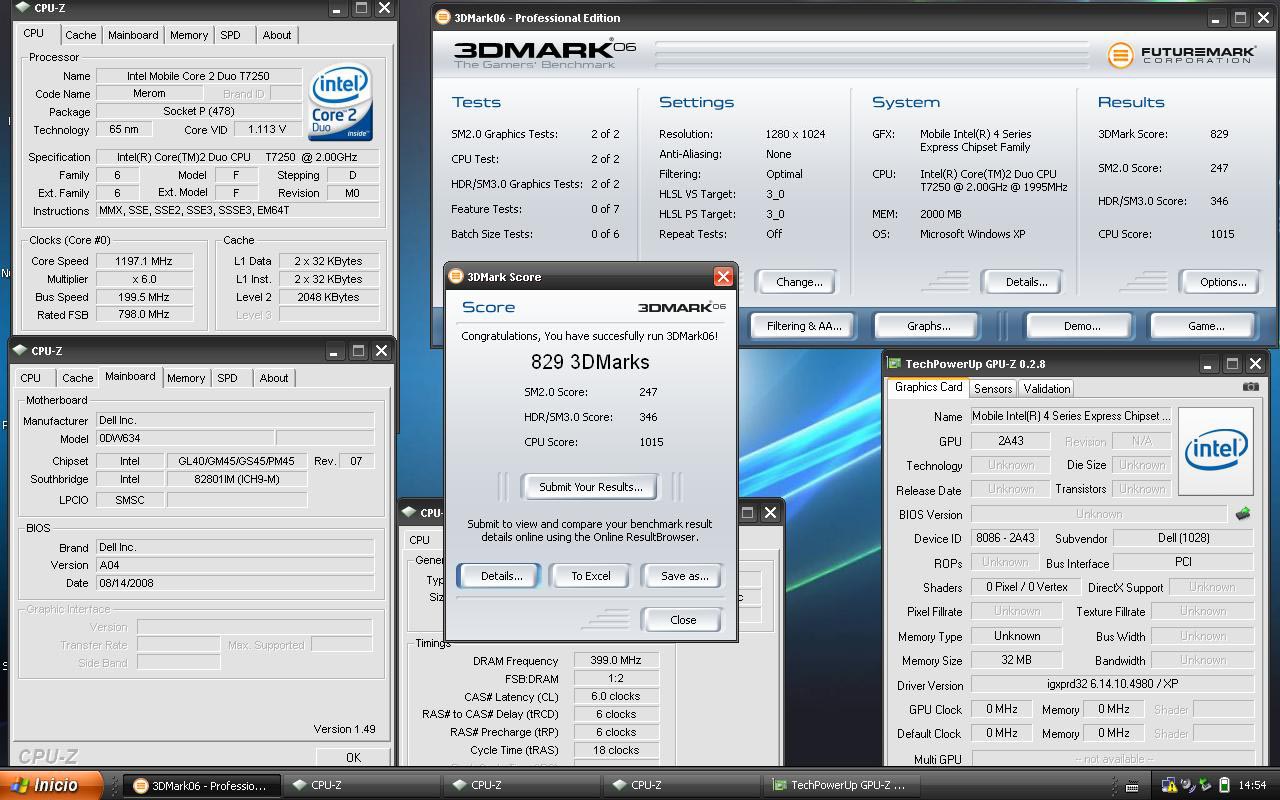Click the 3DMark06 title bar icon
Screen dimensions: 1280x800
442,18
